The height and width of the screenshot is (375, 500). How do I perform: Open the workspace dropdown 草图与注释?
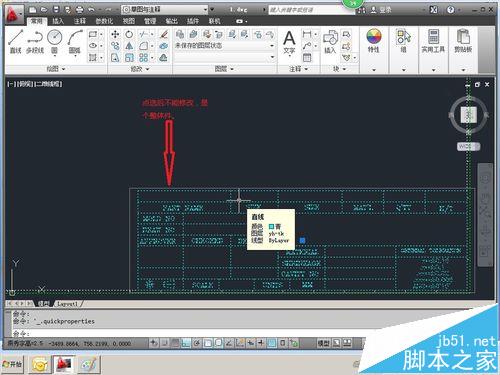[x=165, y=10]
